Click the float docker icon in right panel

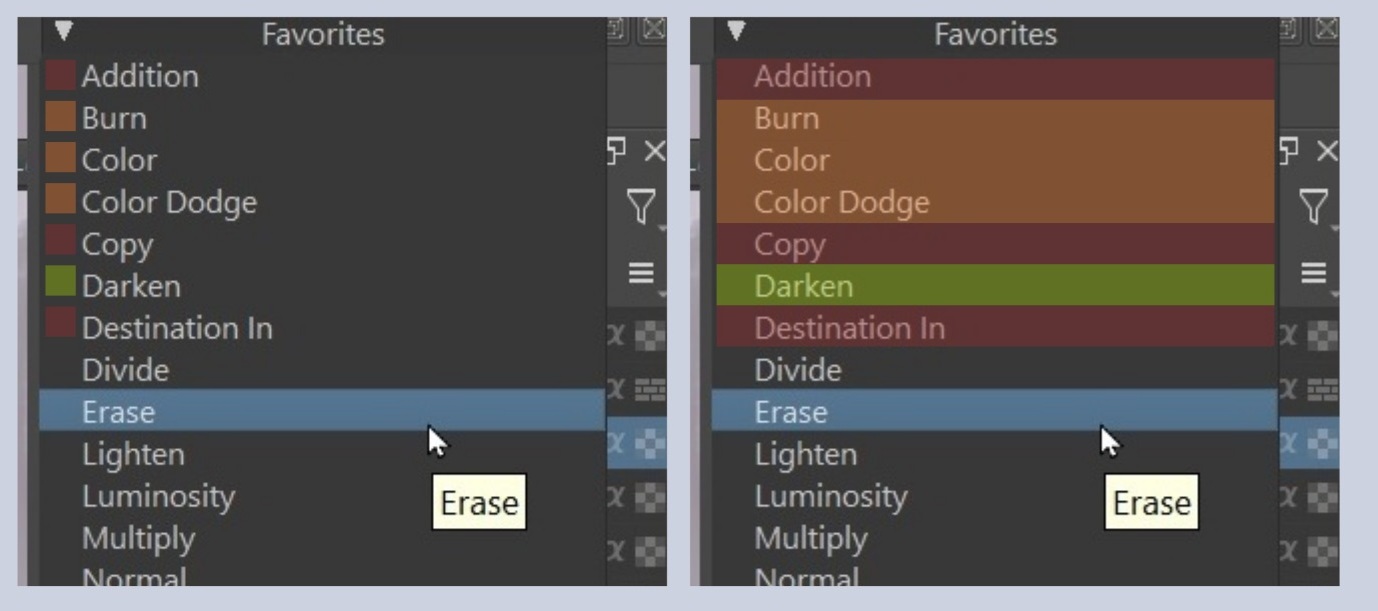[1288, 152]
